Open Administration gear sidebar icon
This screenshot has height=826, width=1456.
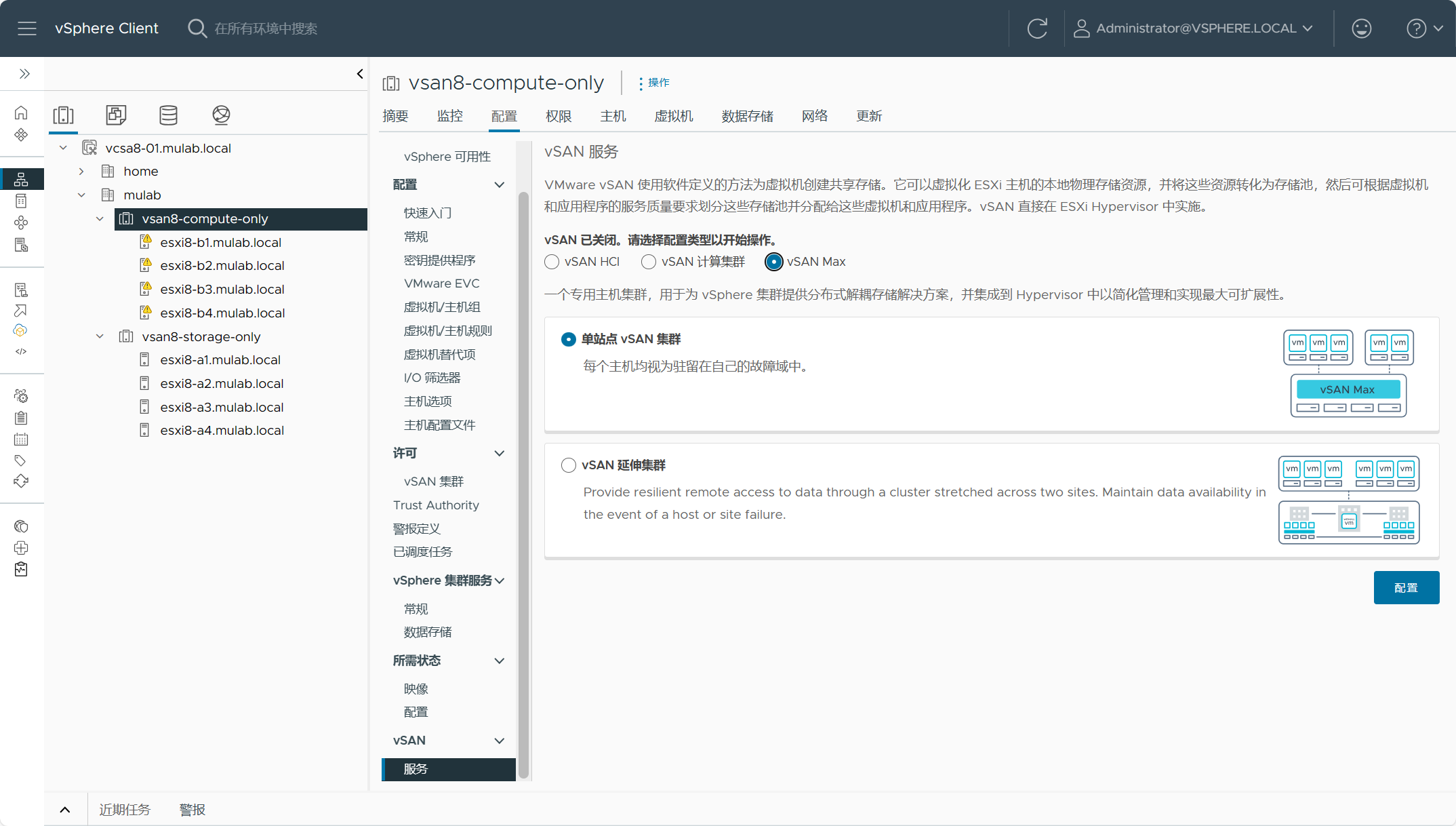click(21, 396)
